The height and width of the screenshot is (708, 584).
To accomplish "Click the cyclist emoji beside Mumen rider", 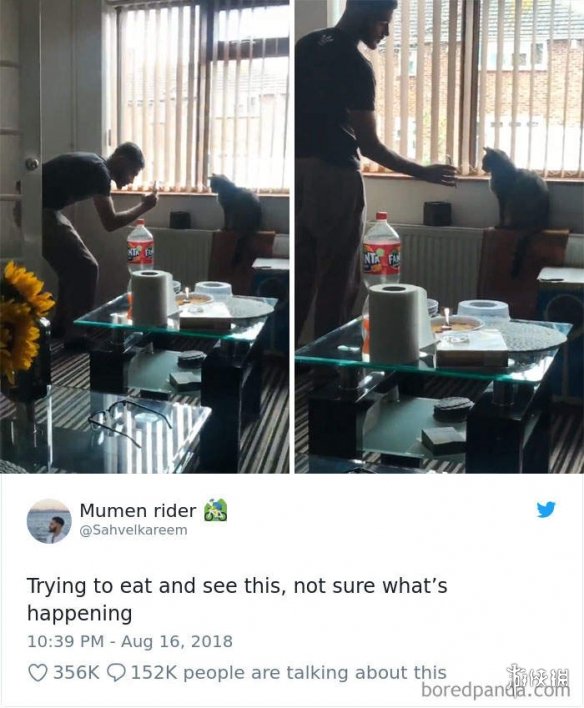I will 215,511.
